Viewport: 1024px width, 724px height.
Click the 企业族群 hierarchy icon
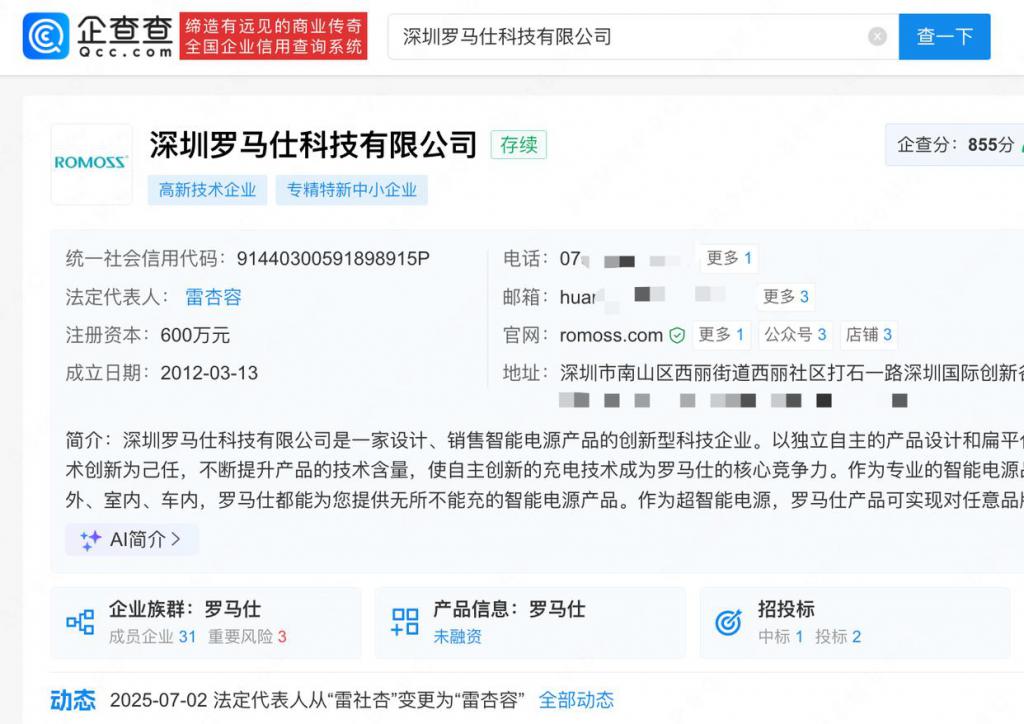[x=80, y=622]
